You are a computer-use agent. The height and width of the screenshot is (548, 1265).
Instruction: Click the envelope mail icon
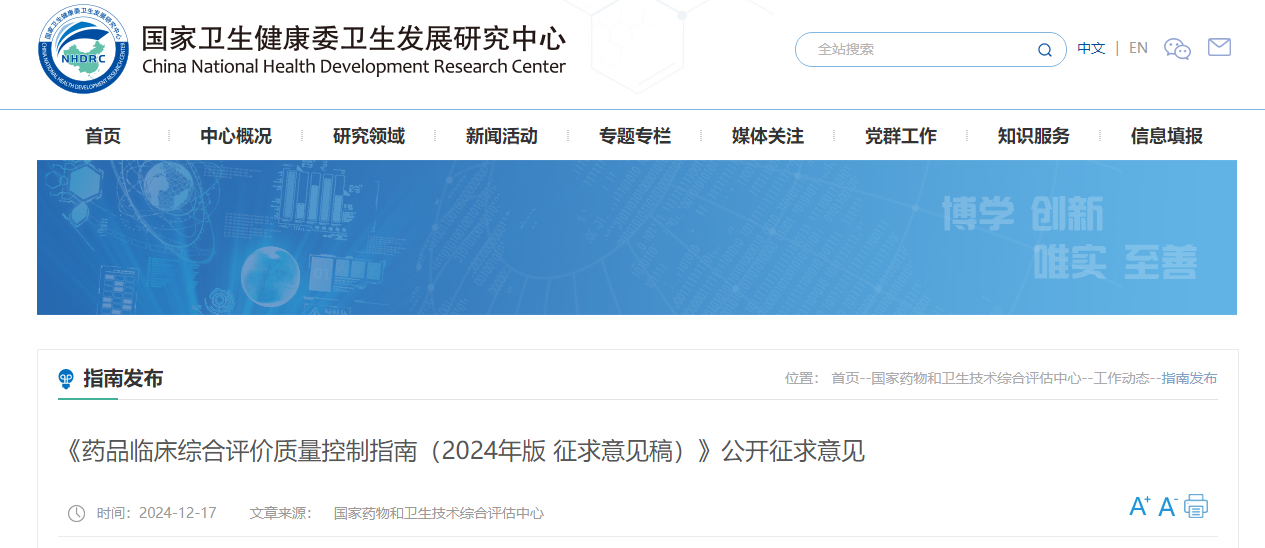pyautogui.click(x=1219, y=47)
